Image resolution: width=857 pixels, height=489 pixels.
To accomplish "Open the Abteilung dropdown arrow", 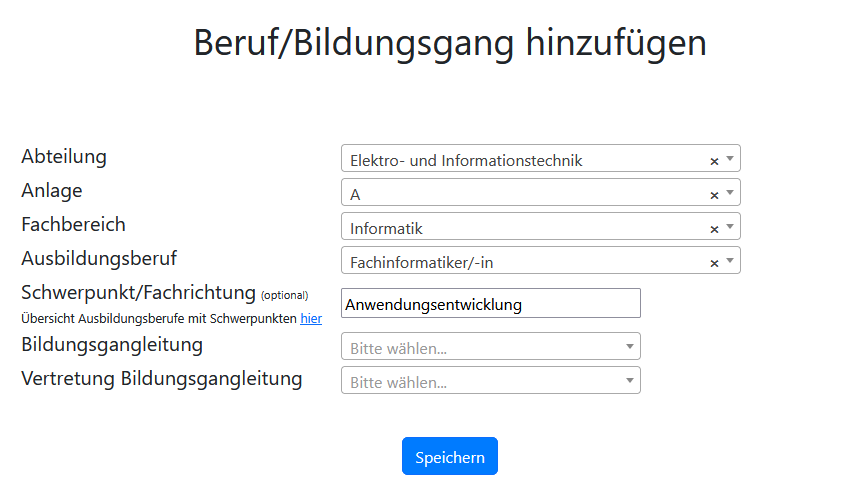I will (x=730, y=158).
